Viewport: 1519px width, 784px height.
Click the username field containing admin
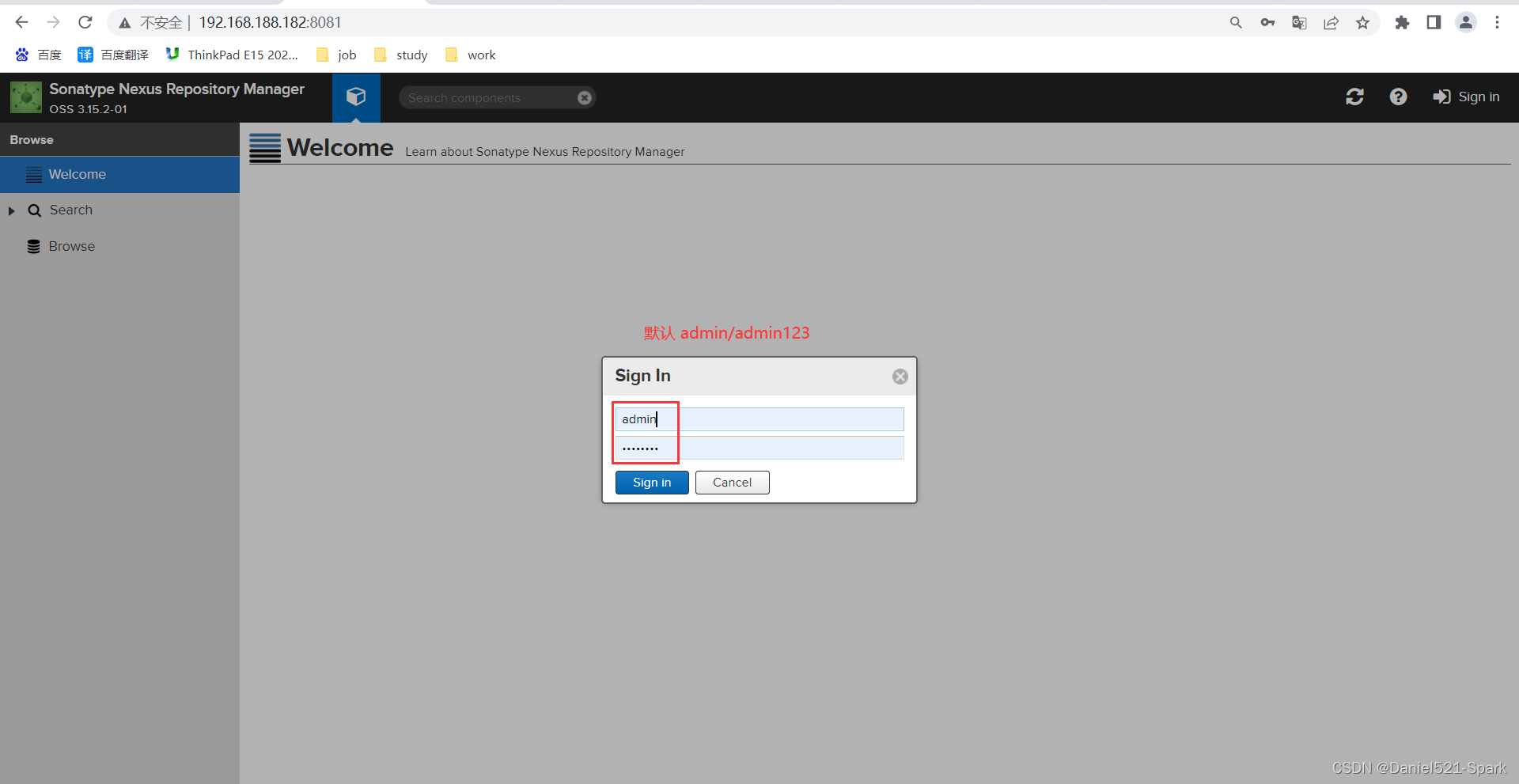[x=759, y=419]
